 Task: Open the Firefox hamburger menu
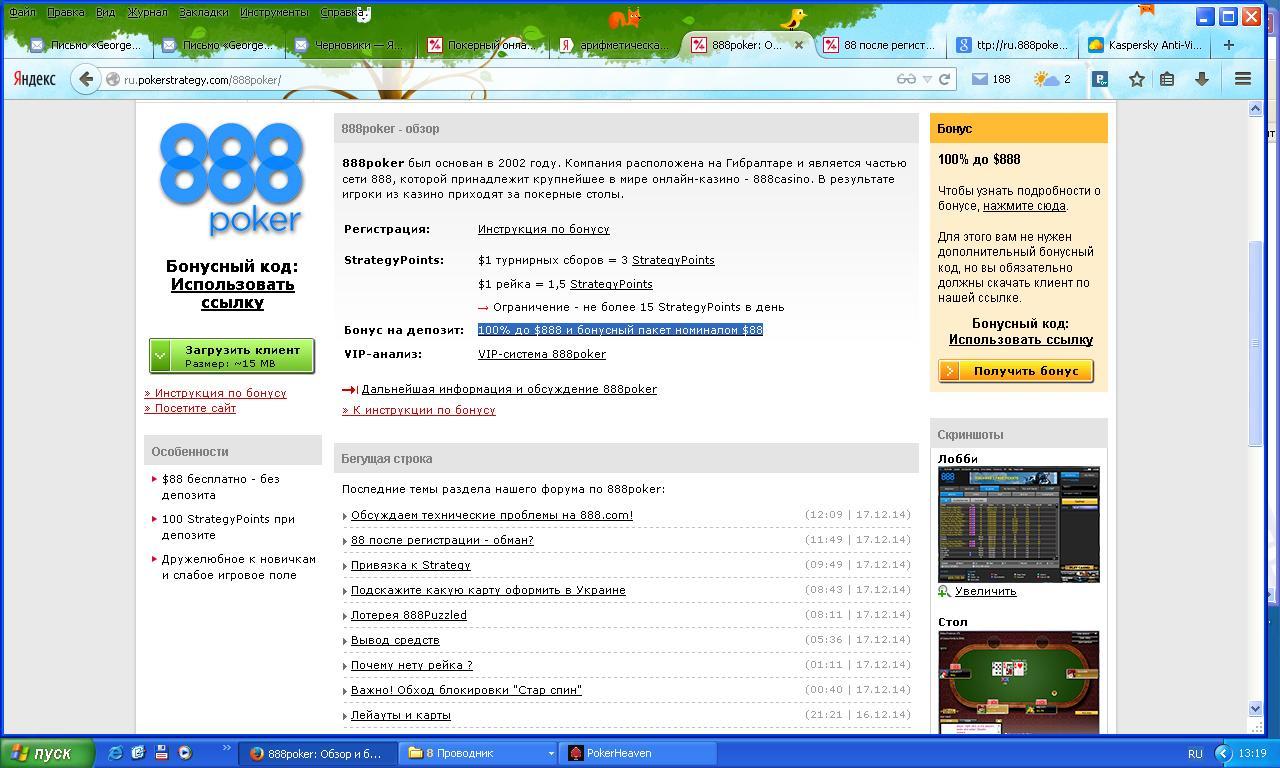coord(1243,79)
